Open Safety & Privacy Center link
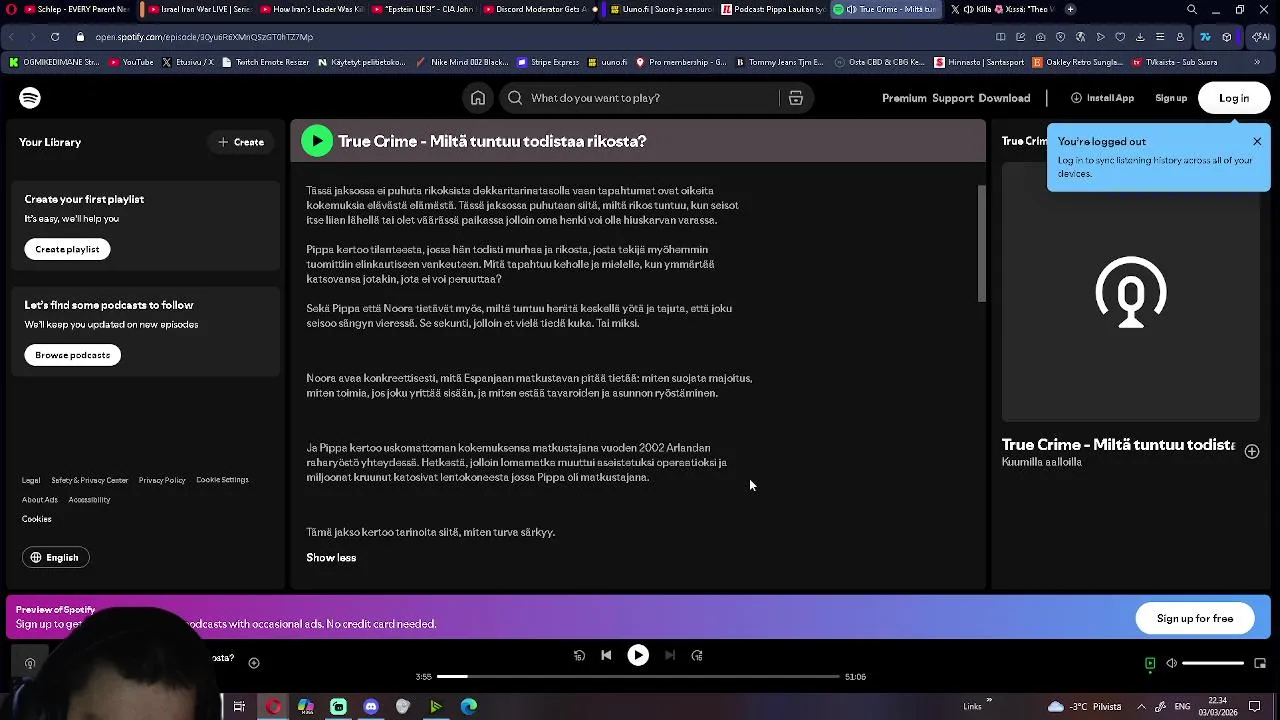 (90, 480)
